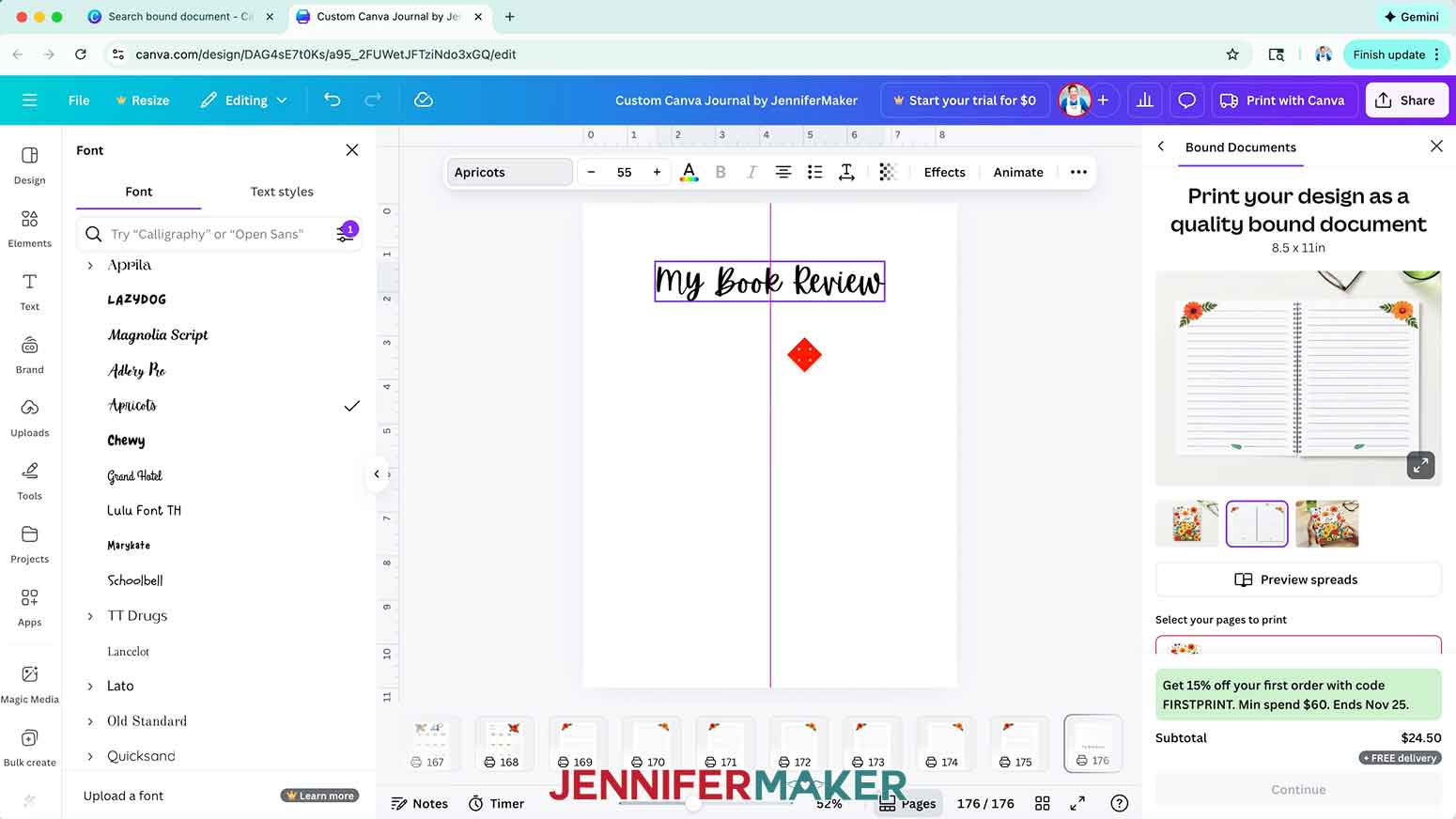The width and height of the screenshot is (1456, 819).
Task: Open more toolbar options ellipsis
Action: point(1078,172)
